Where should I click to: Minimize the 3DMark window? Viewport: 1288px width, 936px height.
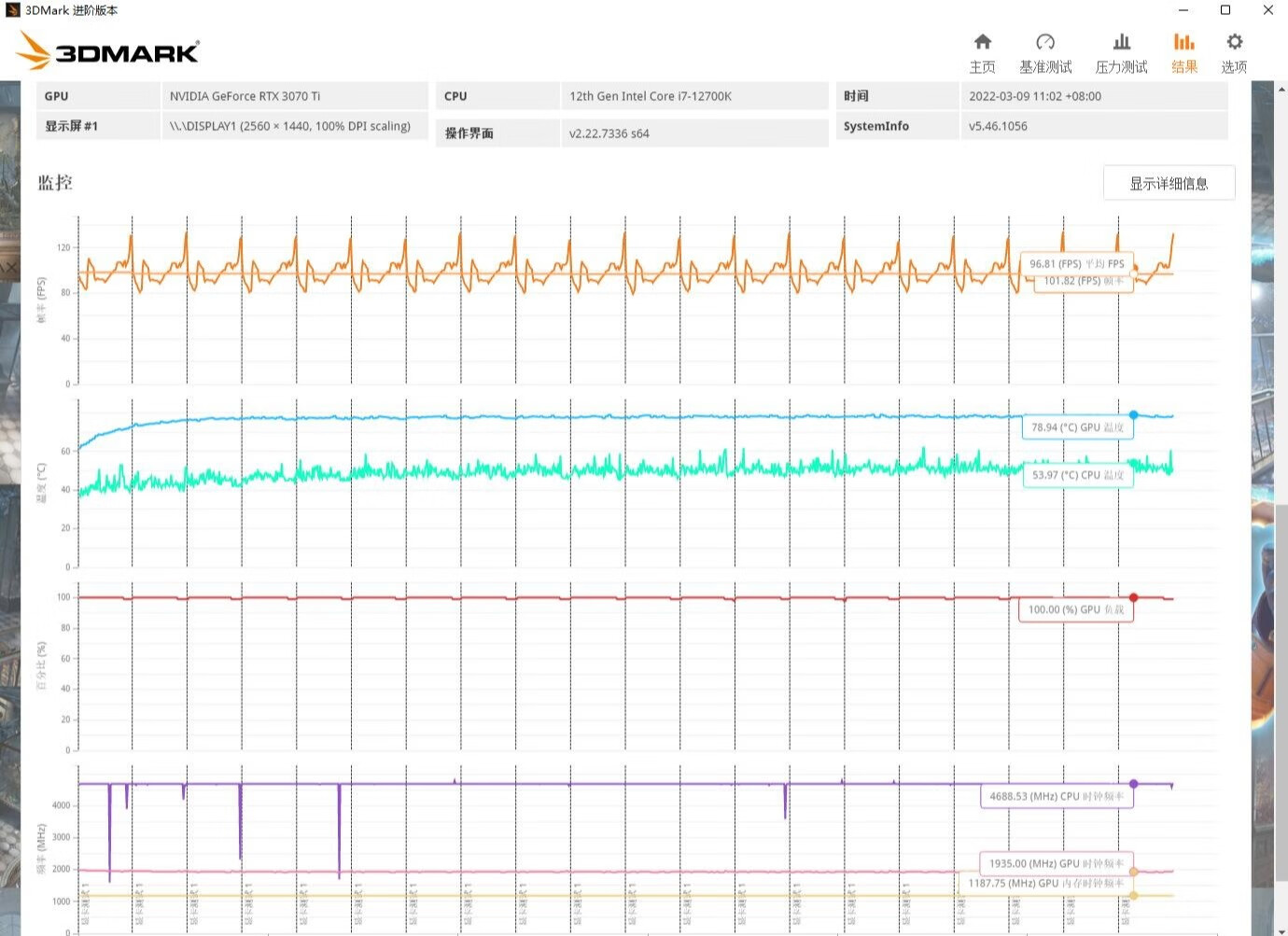[x=1183, y=10]
